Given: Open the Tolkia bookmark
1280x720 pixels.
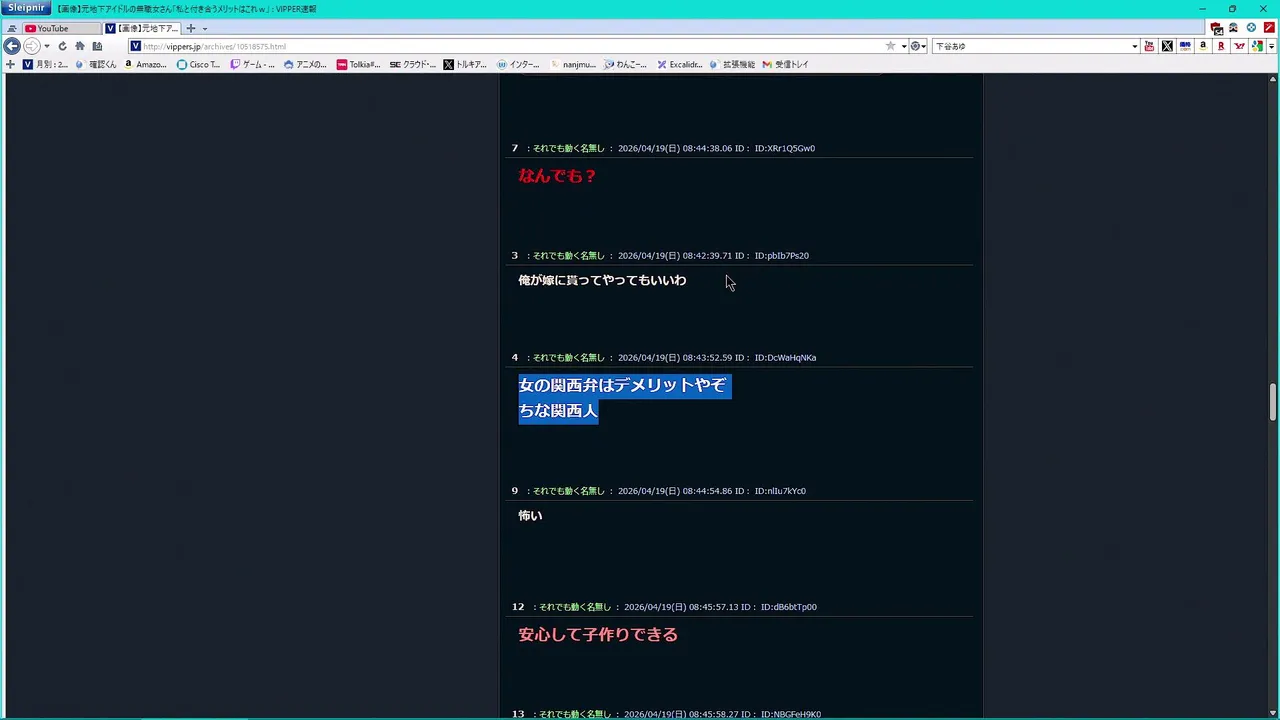Looking at the screenshot, I should click(x=358, y=64).
